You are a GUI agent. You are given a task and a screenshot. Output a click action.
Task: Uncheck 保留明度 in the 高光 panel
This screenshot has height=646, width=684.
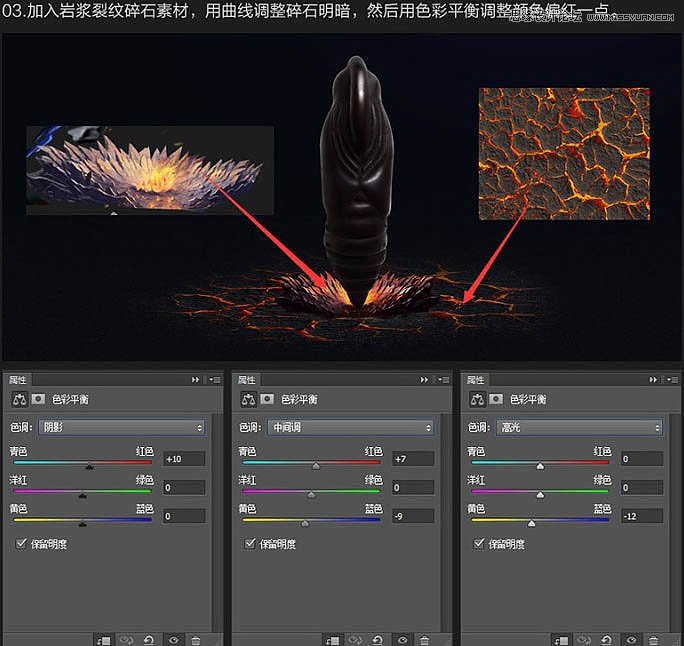point(478,543)
